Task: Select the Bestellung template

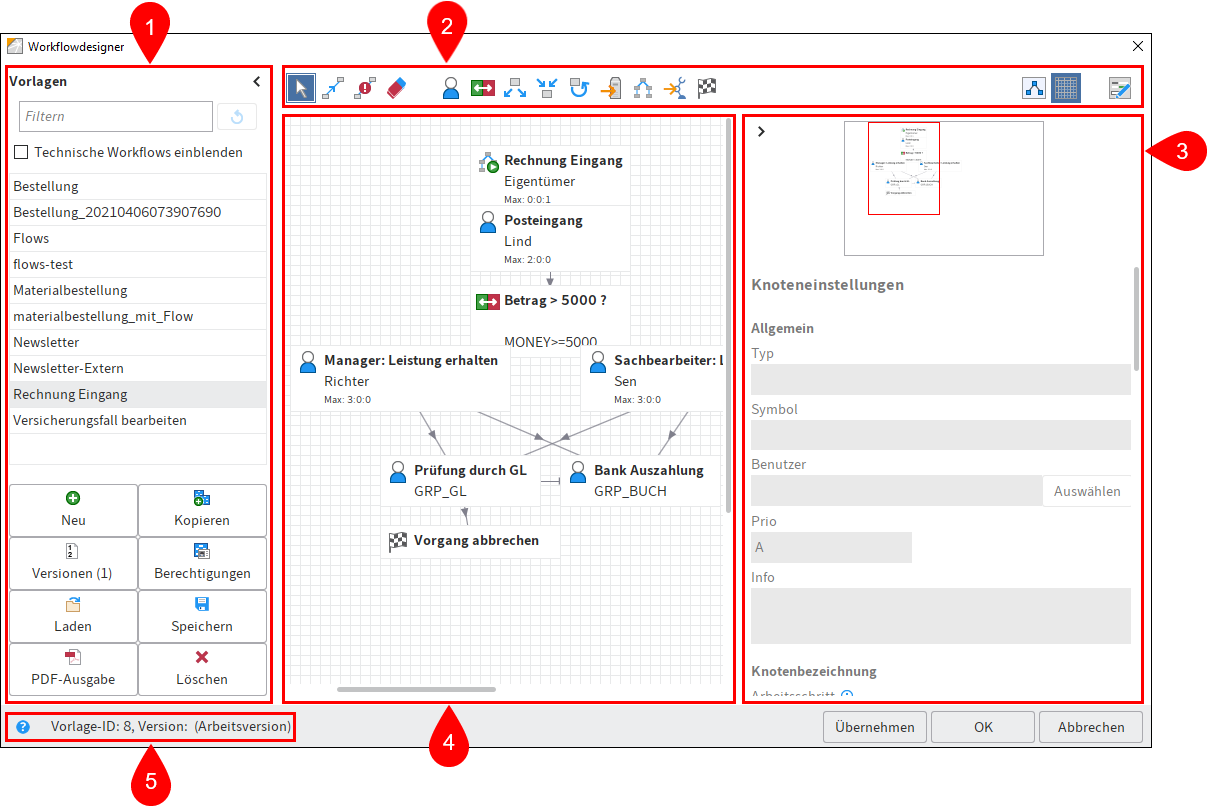Action: [138, 186]
